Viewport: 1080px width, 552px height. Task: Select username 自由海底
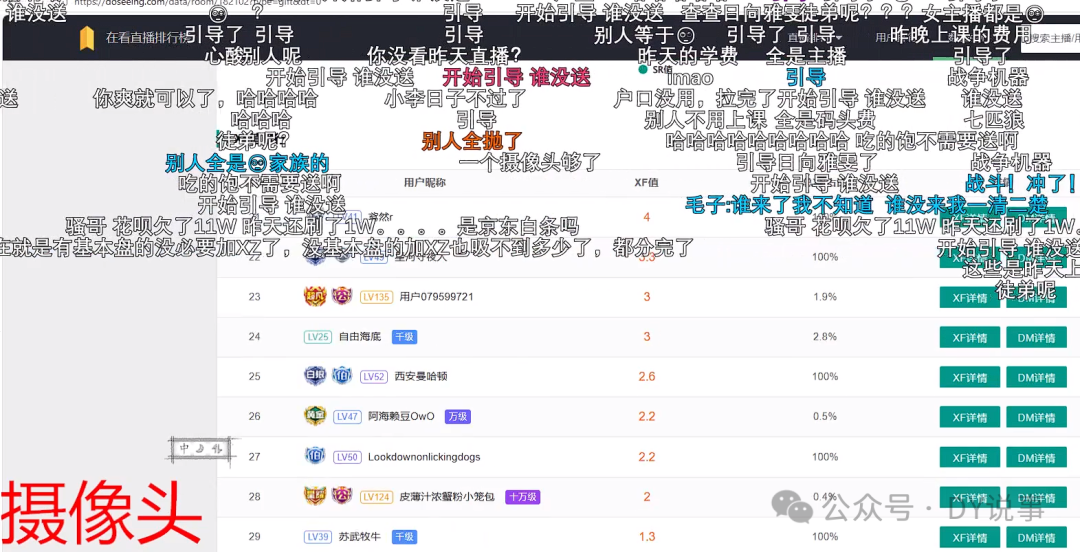click(360, 337)
